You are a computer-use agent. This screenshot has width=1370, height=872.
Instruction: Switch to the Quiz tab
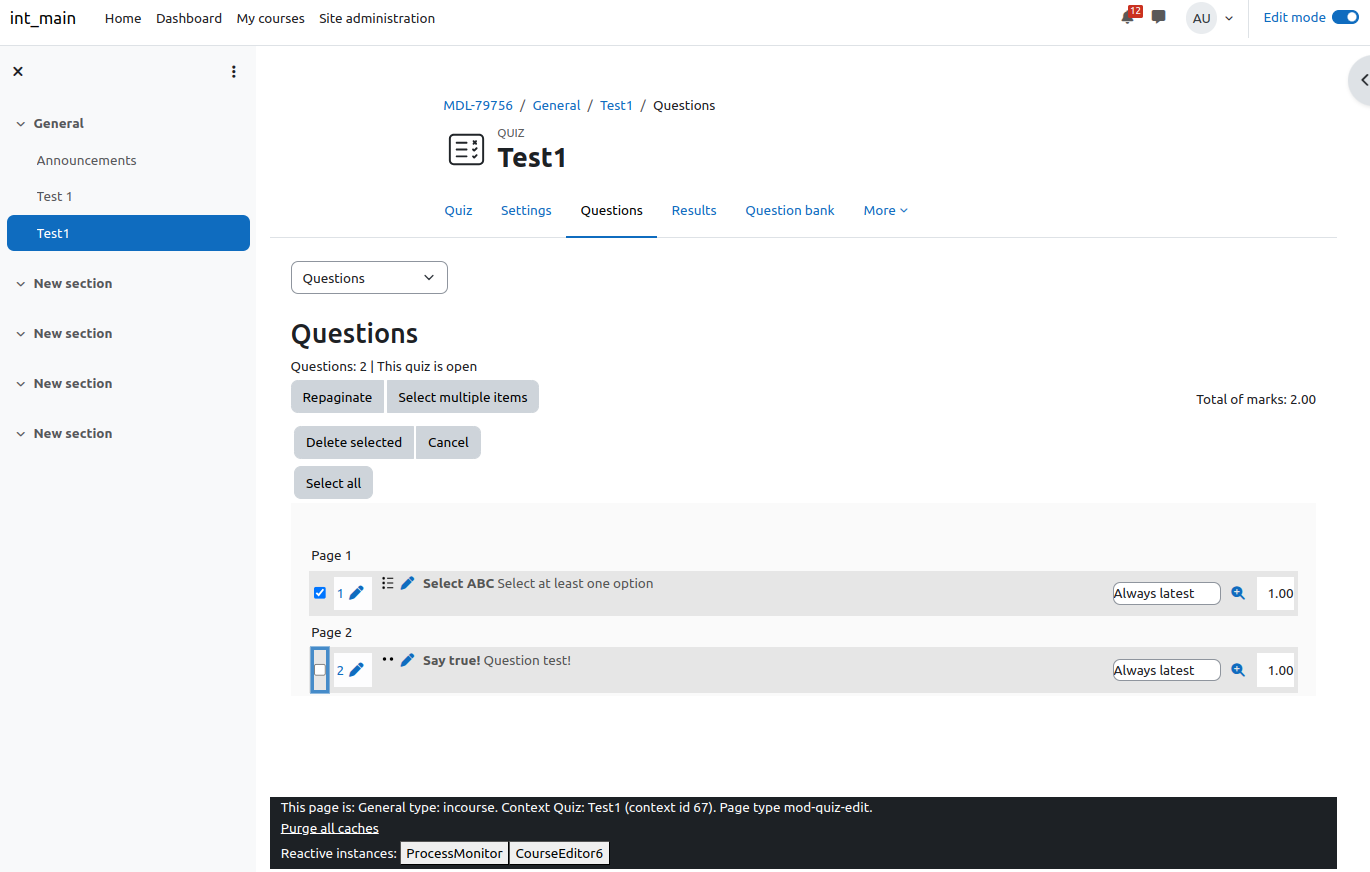tap(458, 210)
